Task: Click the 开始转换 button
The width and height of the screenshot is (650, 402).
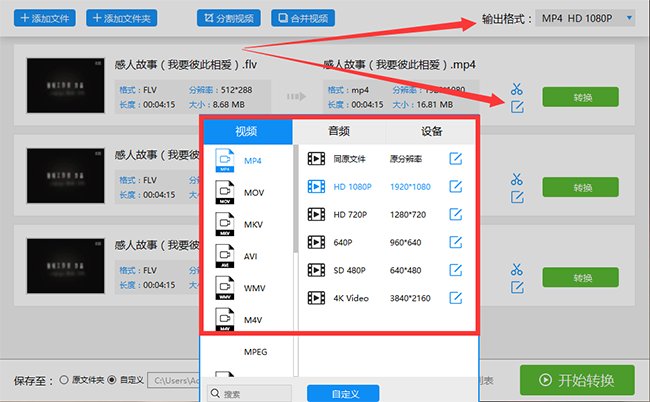Action: click(x=577, y=380)
